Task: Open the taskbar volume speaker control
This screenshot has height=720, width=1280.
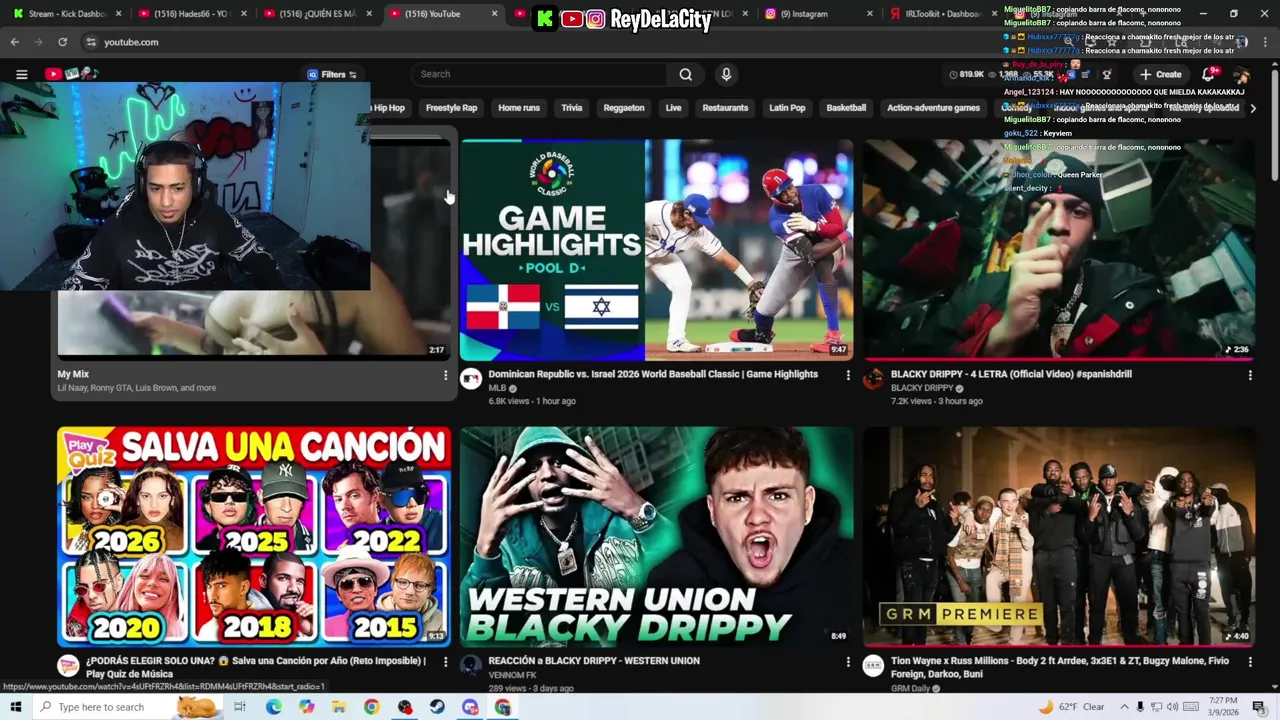Action: (x=1173, y=707)
